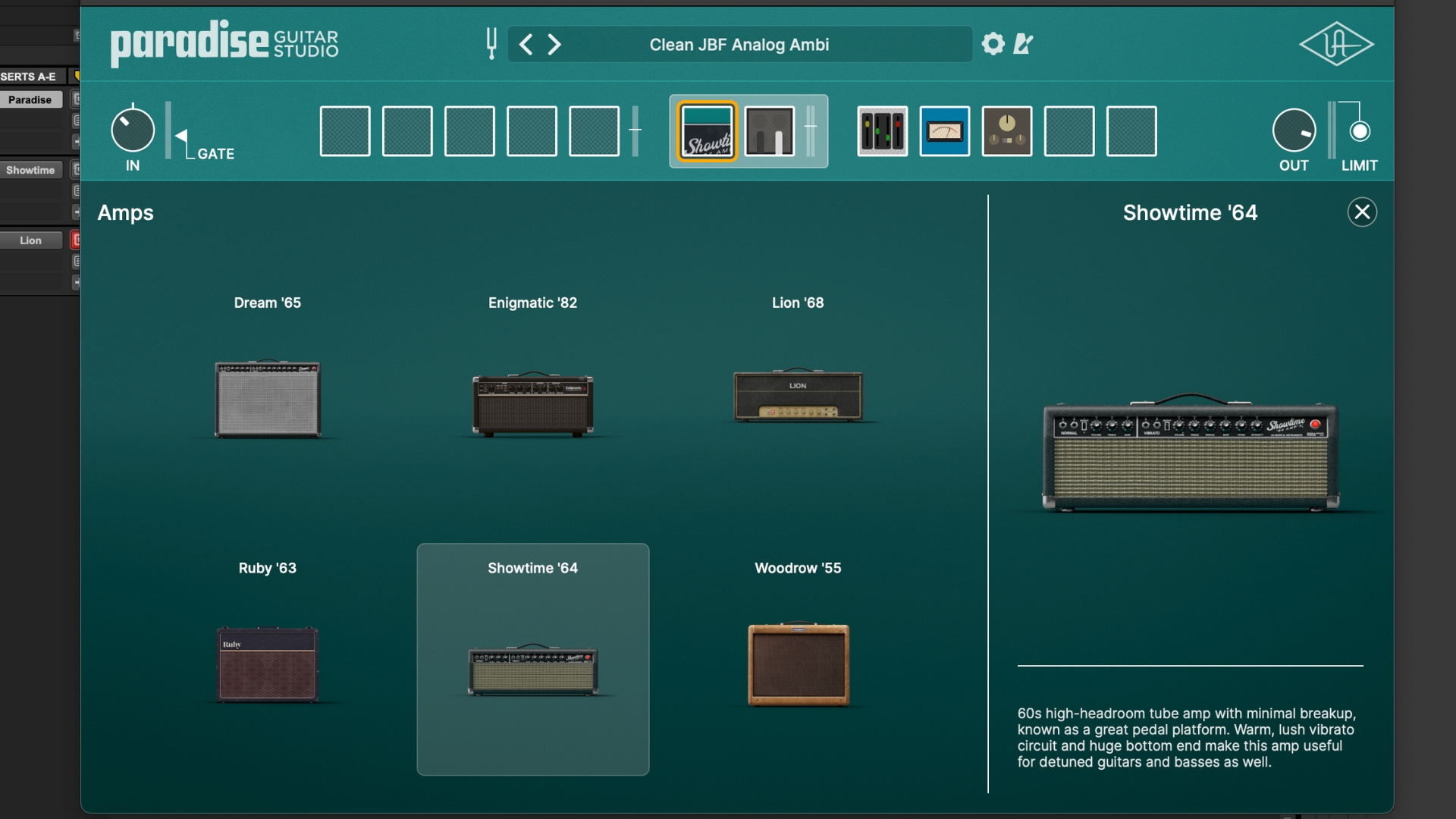
Task: Open plugin settings via the gear icon
Action: (x=992, y=44)
